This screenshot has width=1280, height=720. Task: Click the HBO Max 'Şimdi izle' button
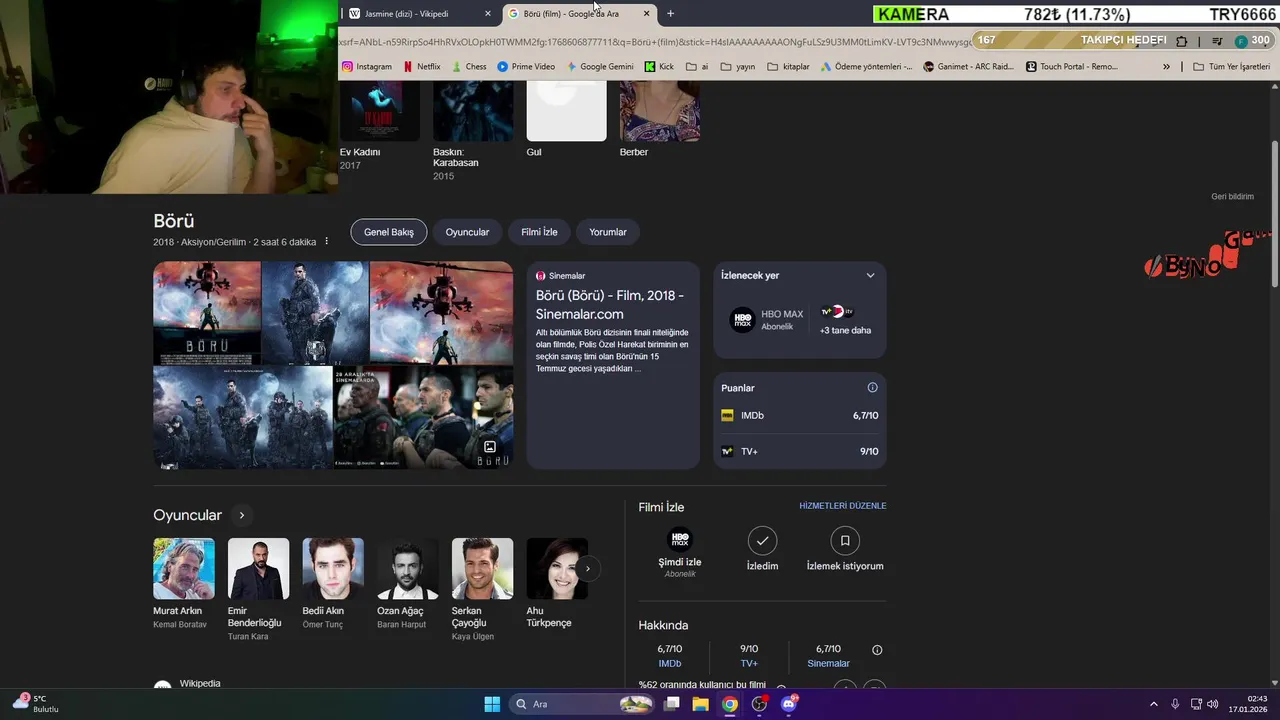(x=680, y=552)
